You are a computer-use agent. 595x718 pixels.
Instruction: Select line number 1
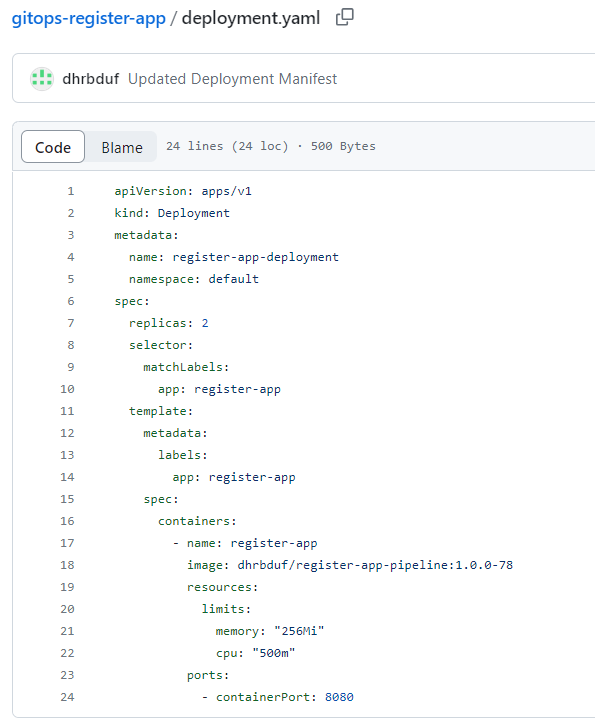point(71,191)
